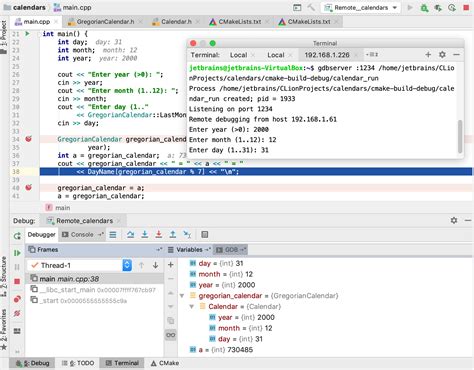Image resolution: width=474 pixels, height=370 pixels.
Task: Open Thread-1 selector dropdown
Action: coord(127,265)
